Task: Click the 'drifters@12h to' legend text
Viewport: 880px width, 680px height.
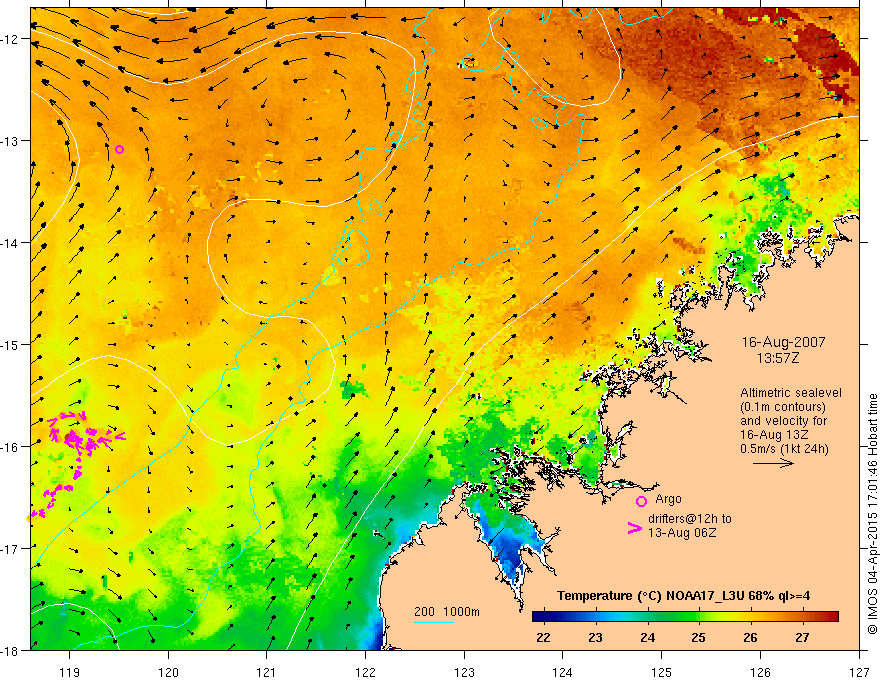Action: (x=690, y=519)
